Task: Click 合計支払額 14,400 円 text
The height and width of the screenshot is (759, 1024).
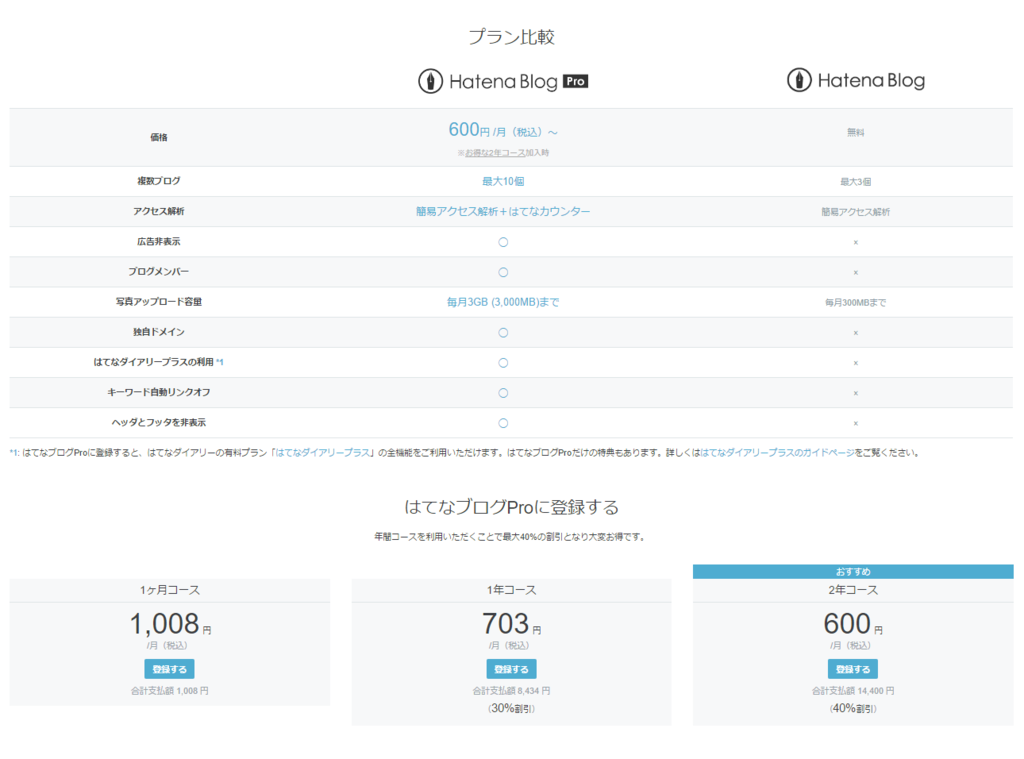Action: [x=853, y=690]
